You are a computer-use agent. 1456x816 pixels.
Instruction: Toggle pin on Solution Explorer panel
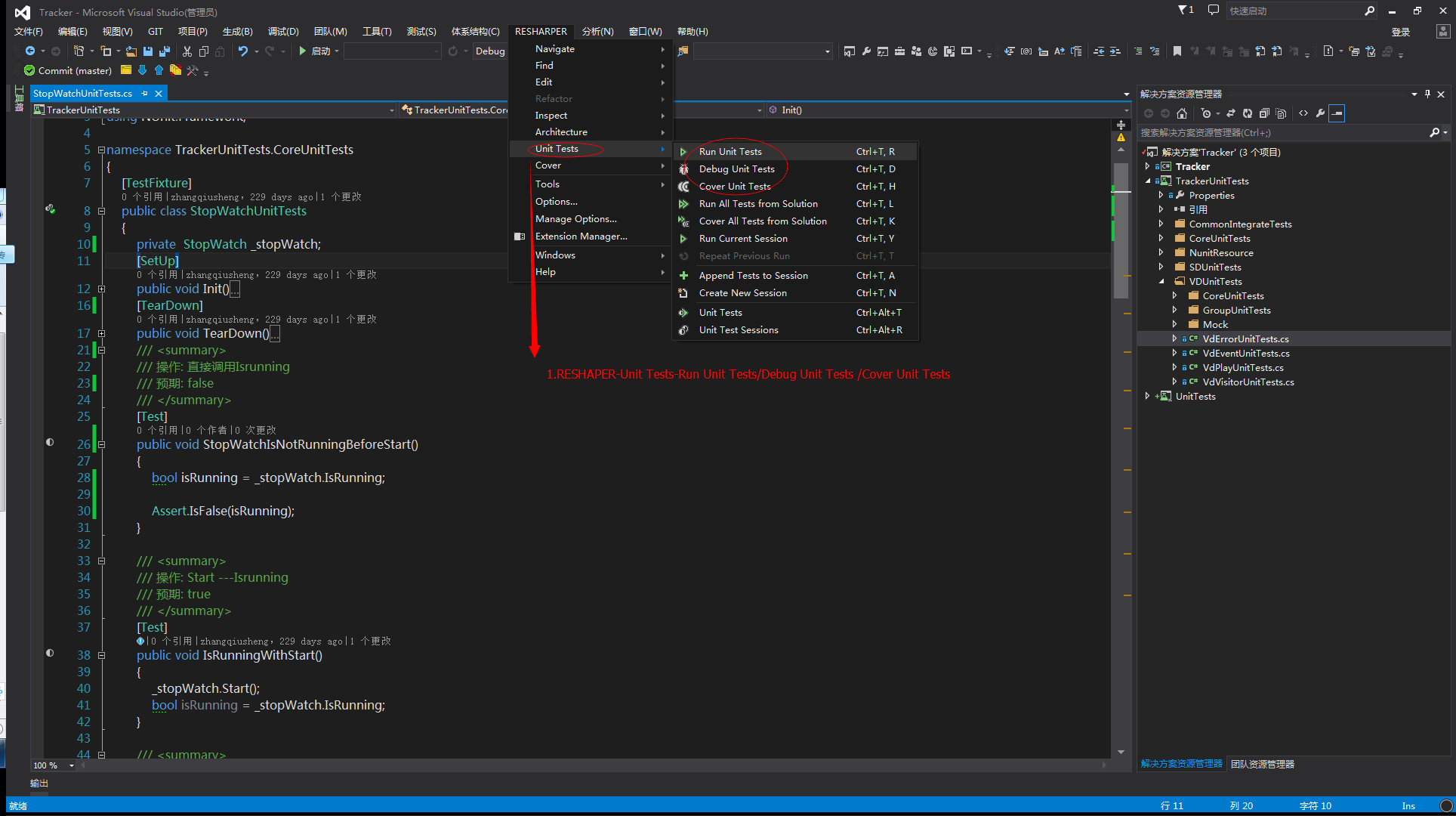click(x=1427, y=94)
